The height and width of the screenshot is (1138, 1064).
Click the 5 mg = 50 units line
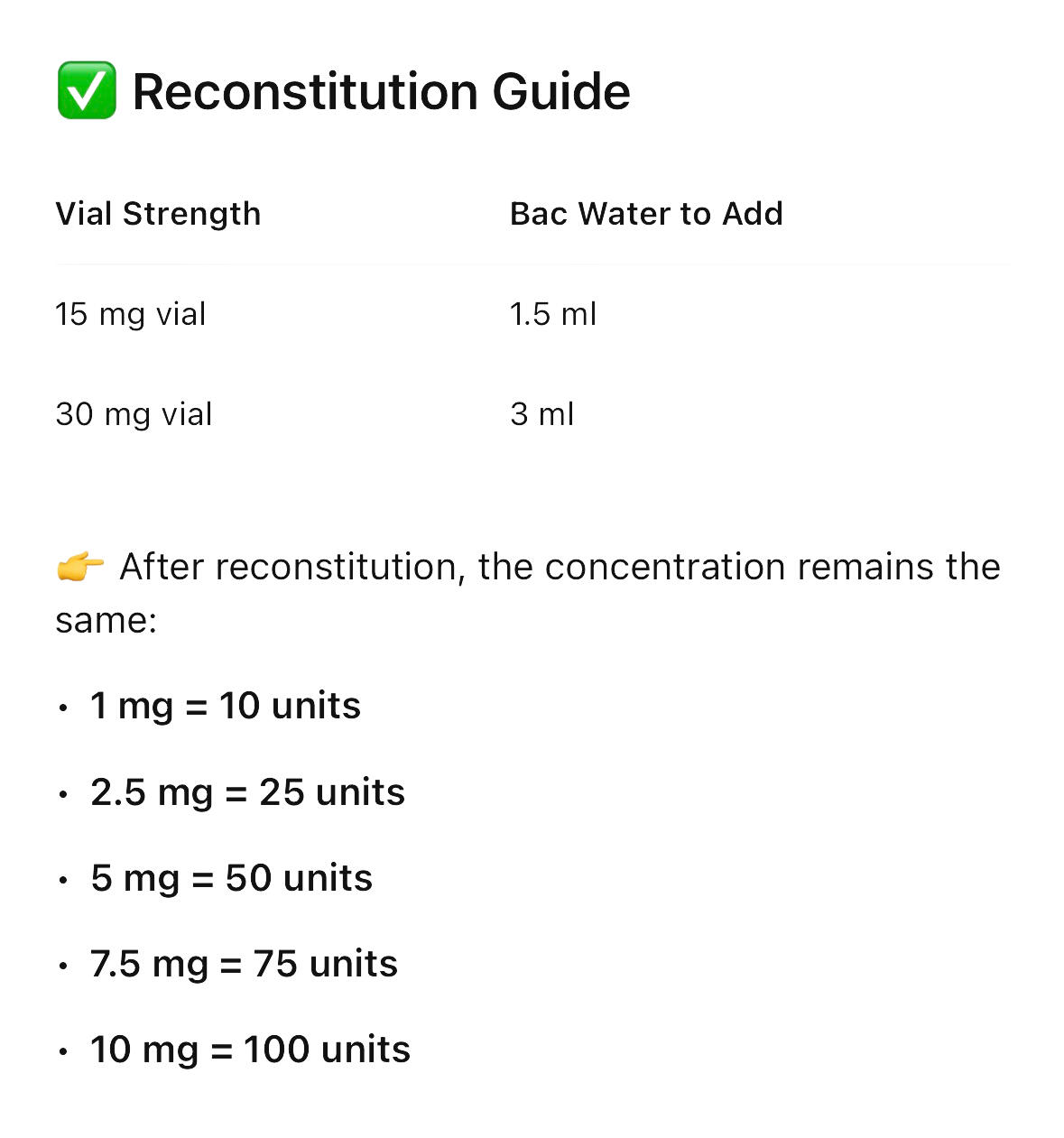[231, 878]
